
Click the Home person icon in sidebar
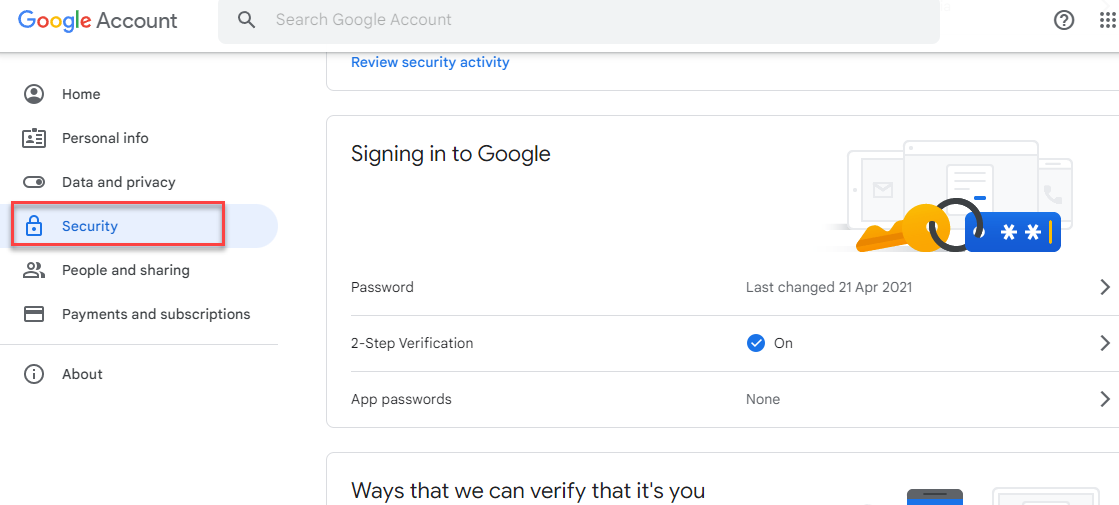(x=34, y=94)
